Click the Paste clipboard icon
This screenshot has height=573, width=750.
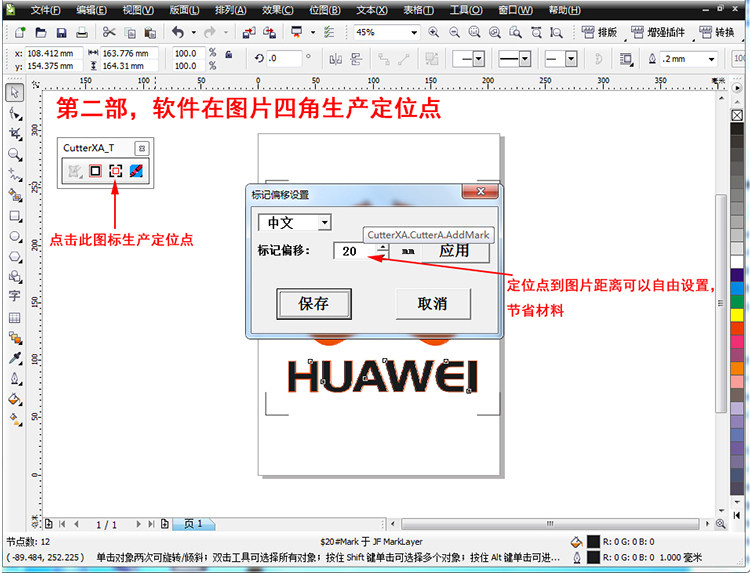150,33
